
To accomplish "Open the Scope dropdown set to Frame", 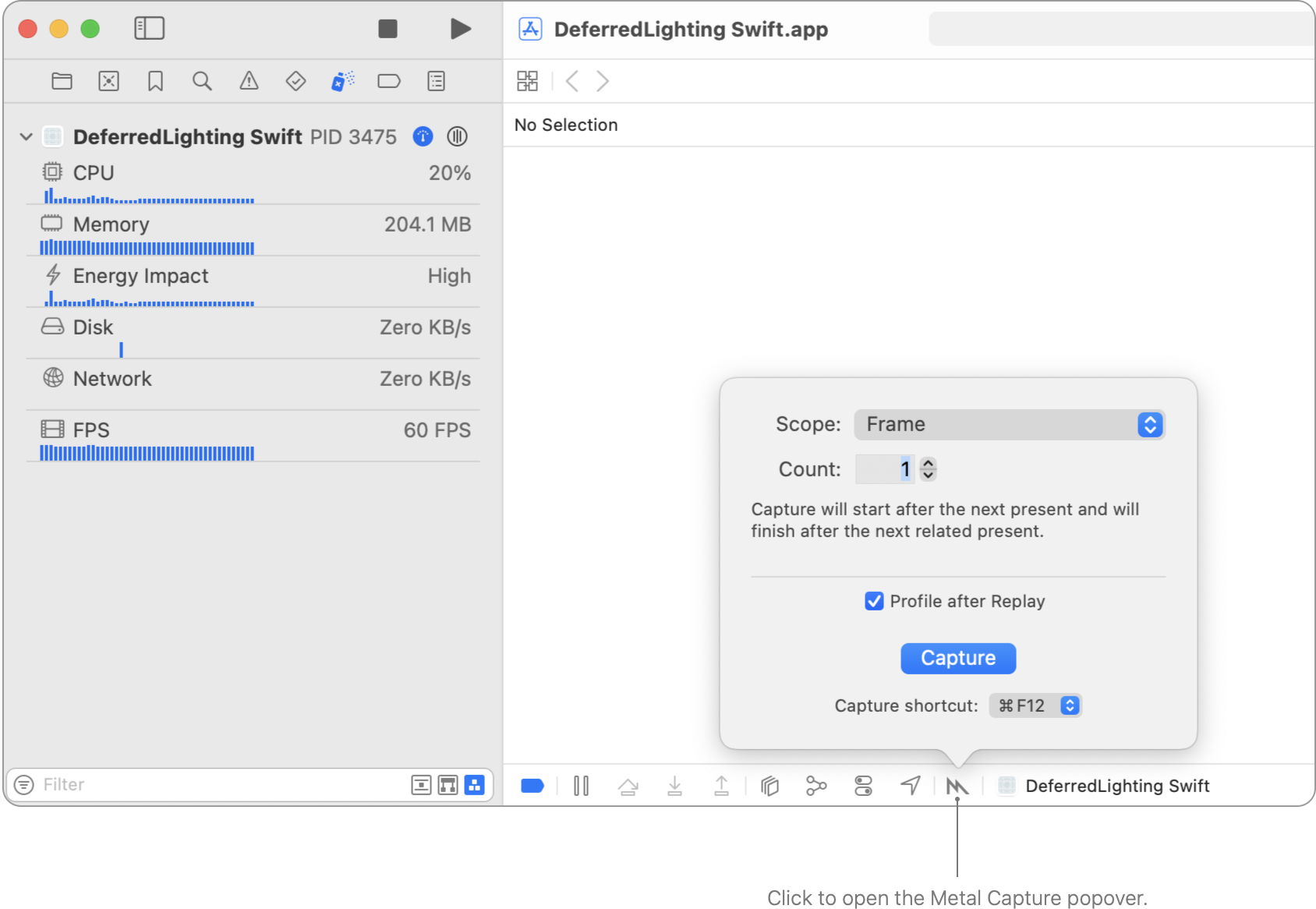I will [1009, 425].
